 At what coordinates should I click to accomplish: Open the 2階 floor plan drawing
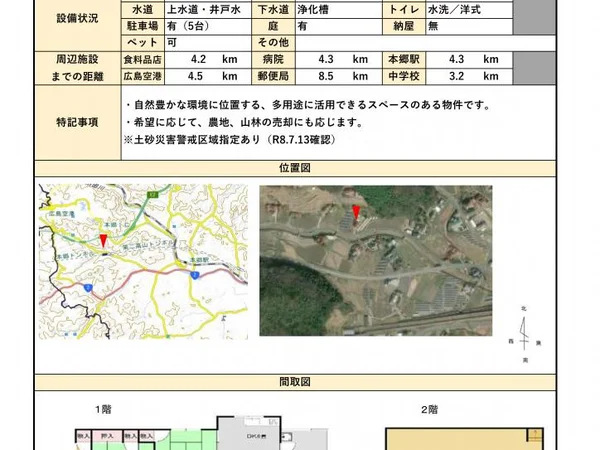[465, 439]
